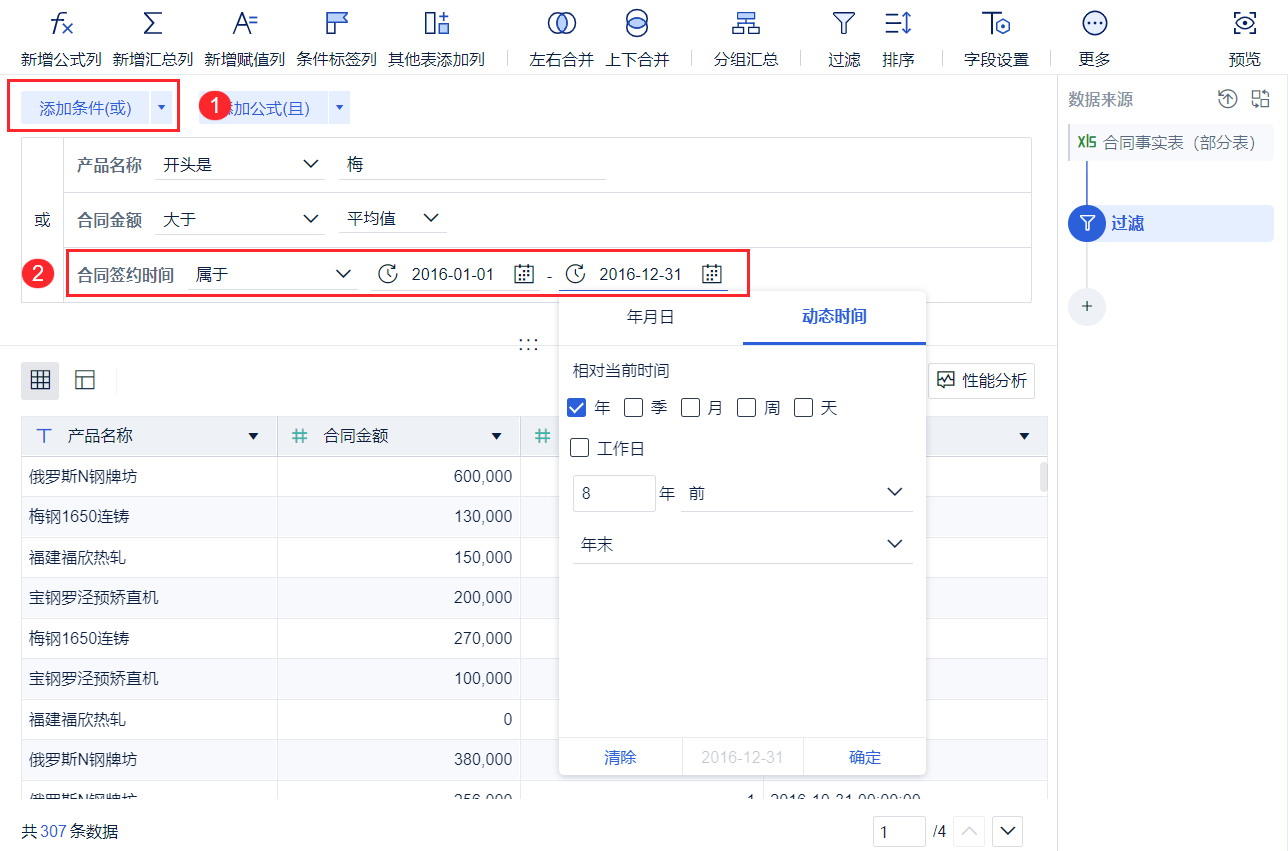Click the 宝钢罗泾预矫直机 row with 200,000

coord(149,598)
